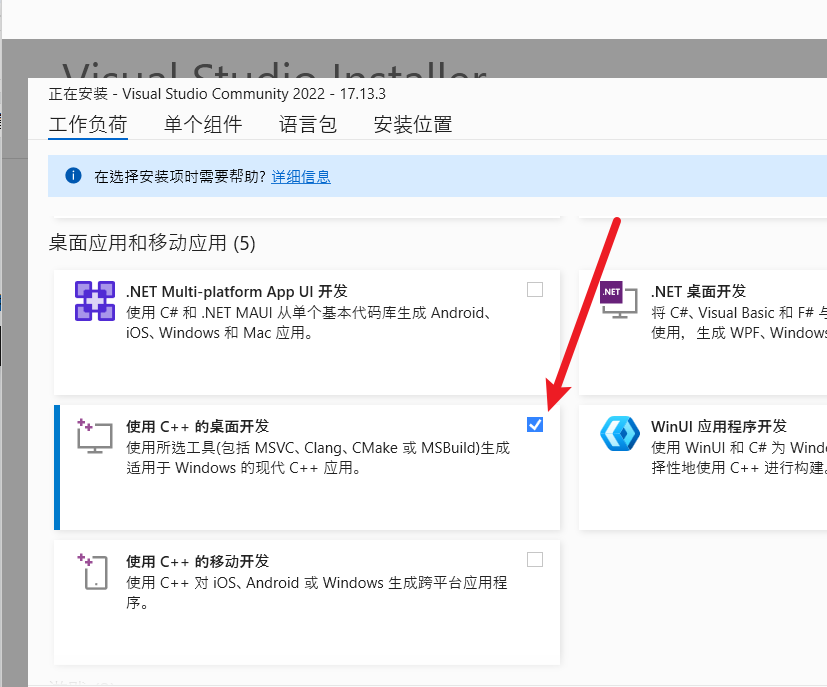Switch to the 单个组件 tab
The width and height of the screenshot is (827, 687).
(x=203, y=125)
